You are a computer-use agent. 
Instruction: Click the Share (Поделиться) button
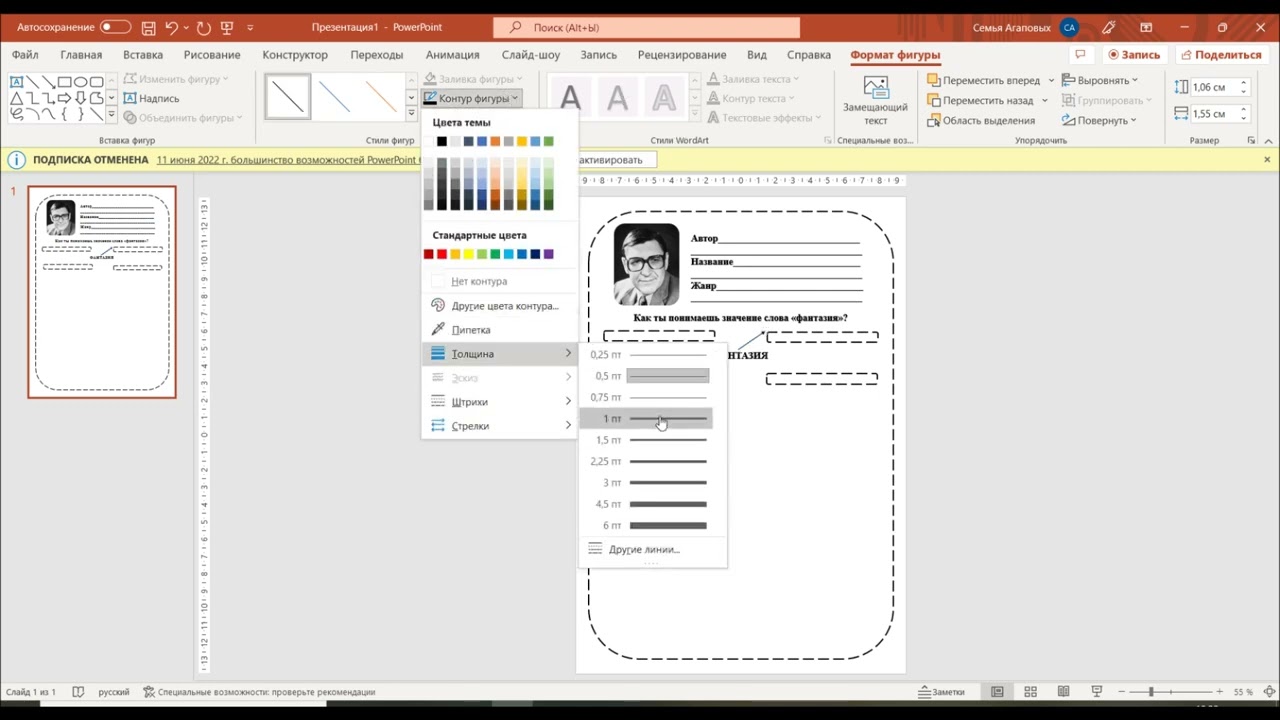(x=1220, y=55)
